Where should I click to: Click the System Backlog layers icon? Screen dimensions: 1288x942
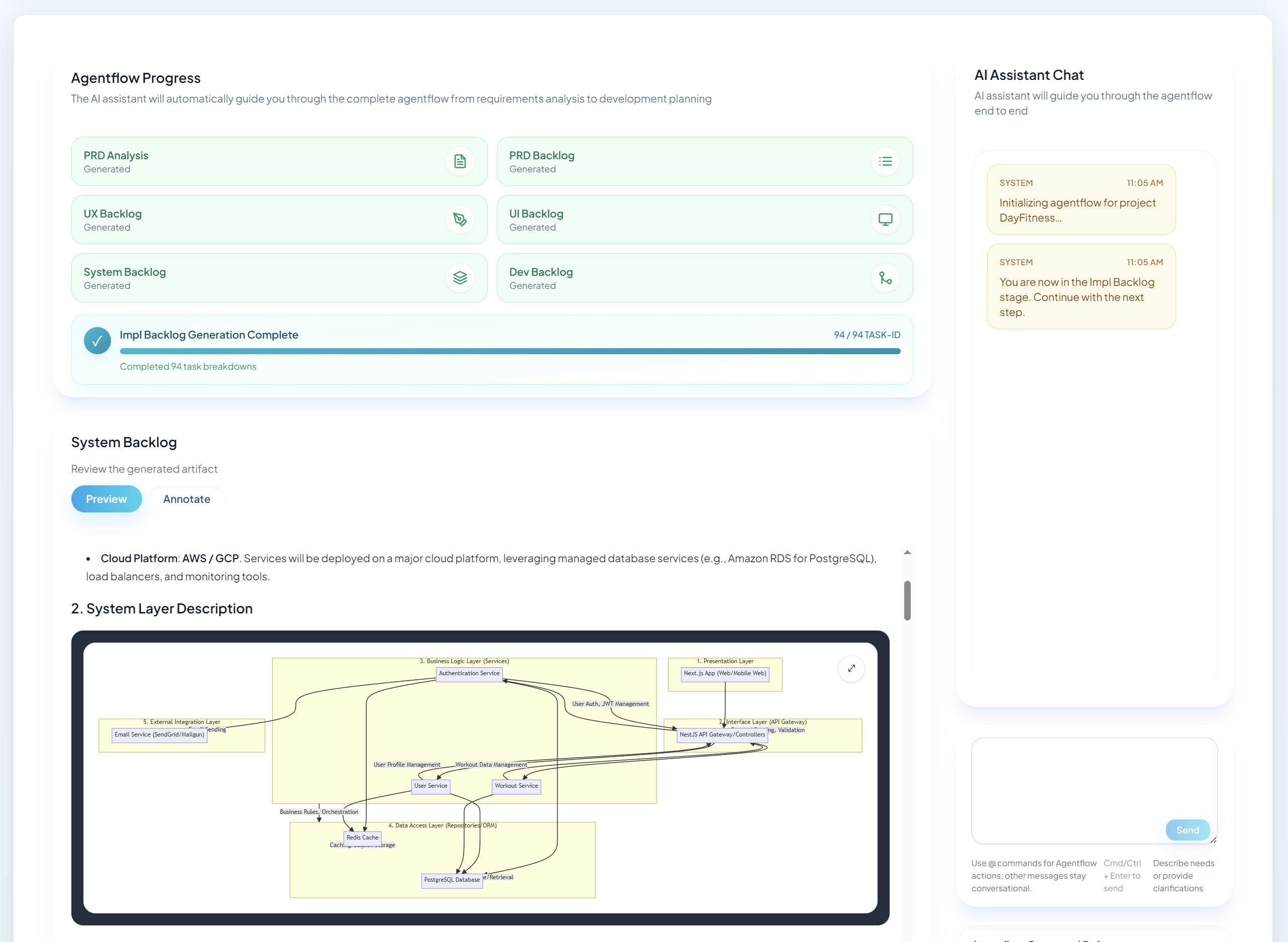coord(460,278)
